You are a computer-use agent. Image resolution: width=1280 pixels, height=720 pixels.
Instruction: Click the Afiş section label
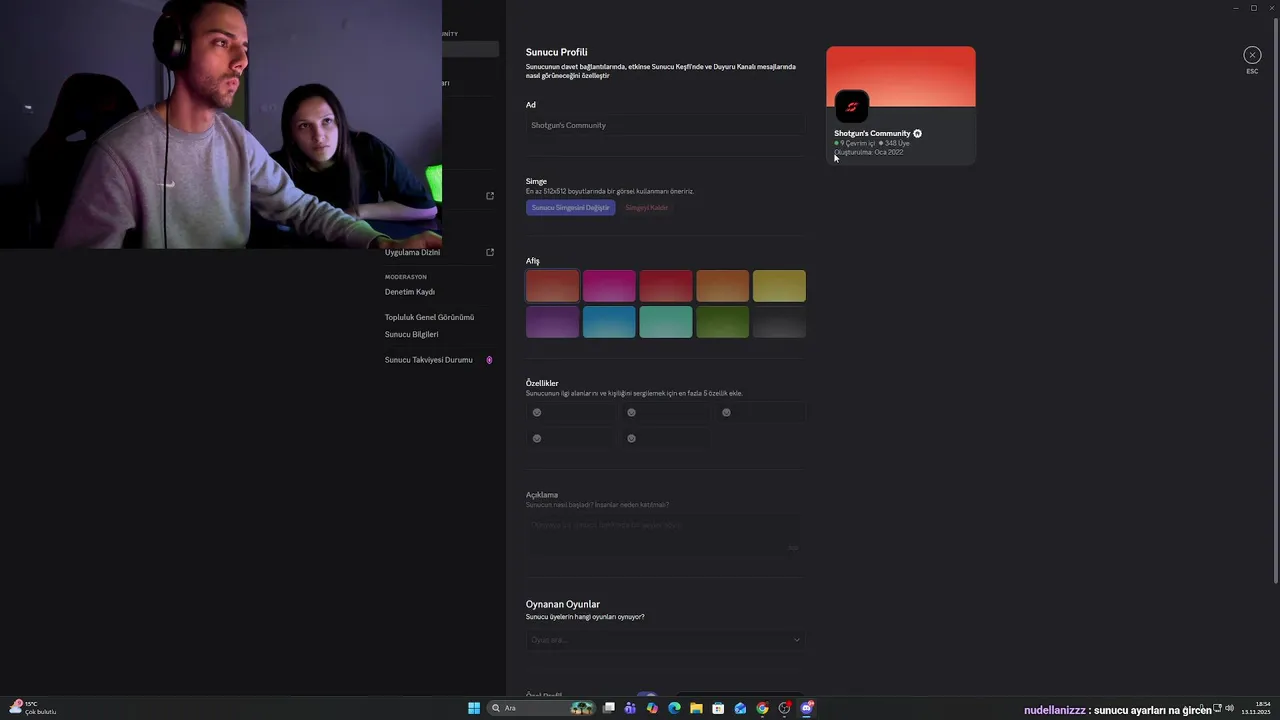[x=533, y=261]
